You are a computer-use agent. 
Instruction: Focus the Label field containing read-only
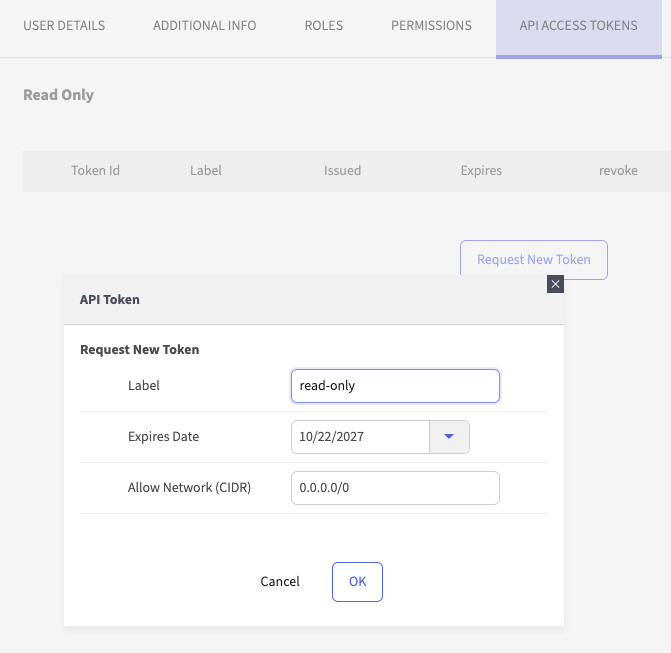coord(394,386)
